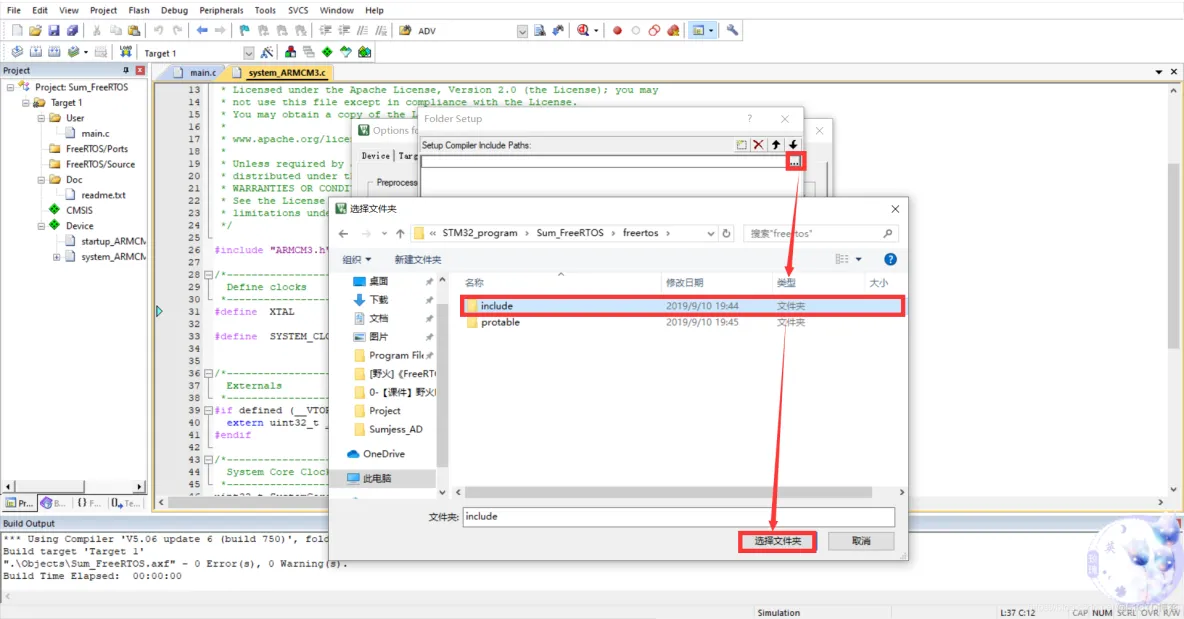Collapse the Device component node
This screenshot has width=1184, height=619.
tap(41, 226)
